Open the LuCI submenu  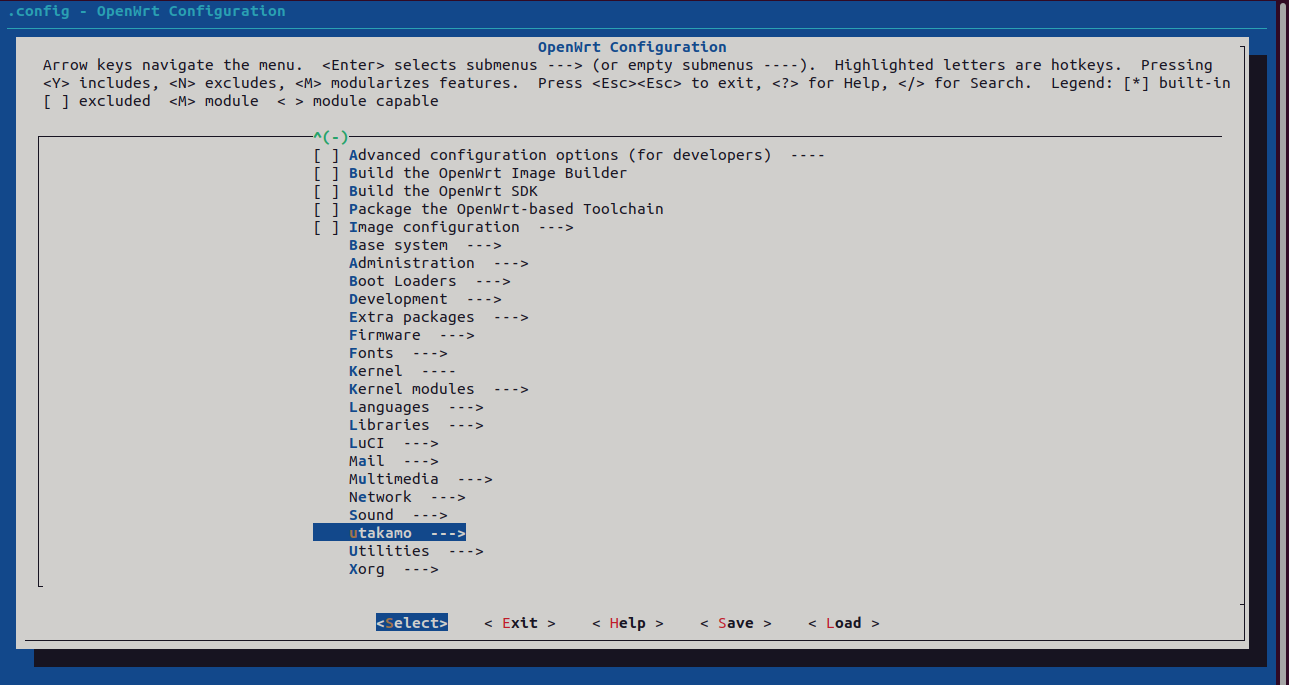(393, 443)
